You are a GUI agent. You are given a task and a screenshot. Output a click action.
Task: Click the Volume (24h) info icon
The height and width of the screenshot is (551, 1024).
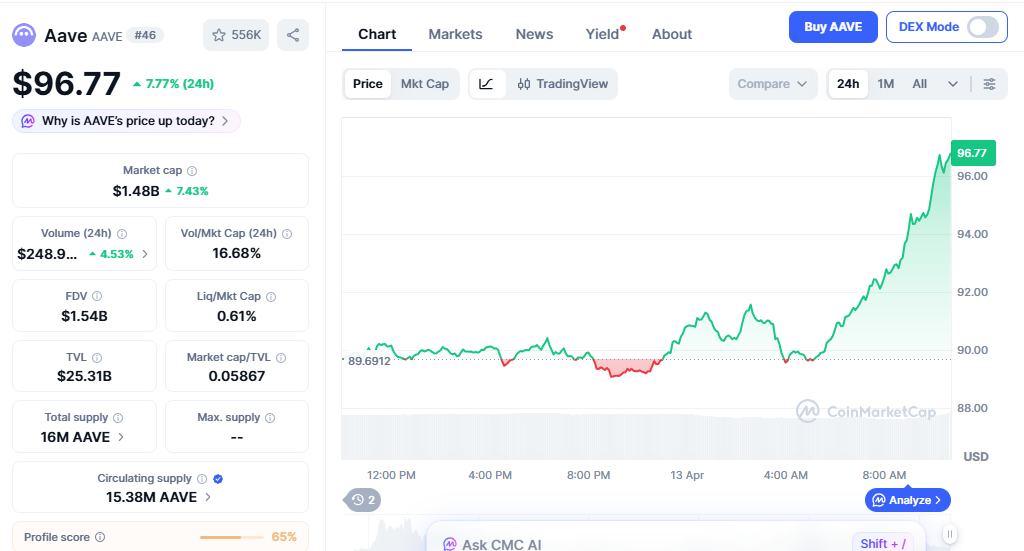tap(122, 234)
